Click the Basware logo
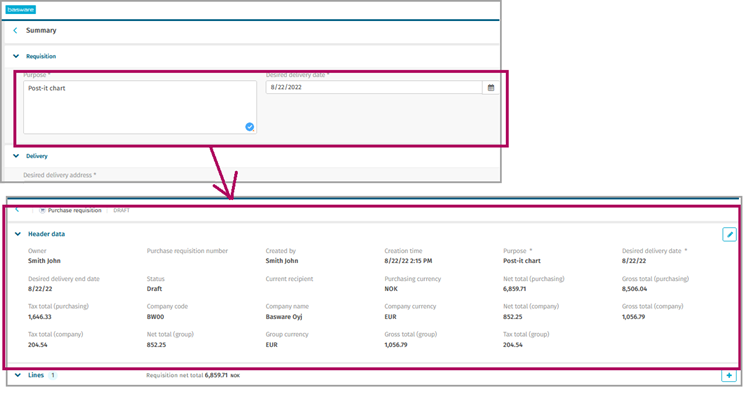Viewport: 750px width, 393px height. (21, 10)
